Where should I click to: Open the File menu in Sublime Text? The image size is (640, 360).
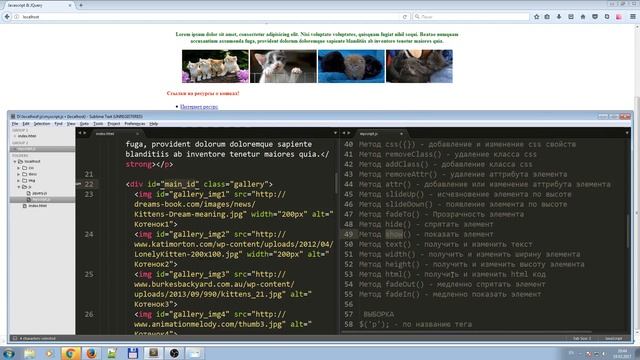click(x=15, y=124)
